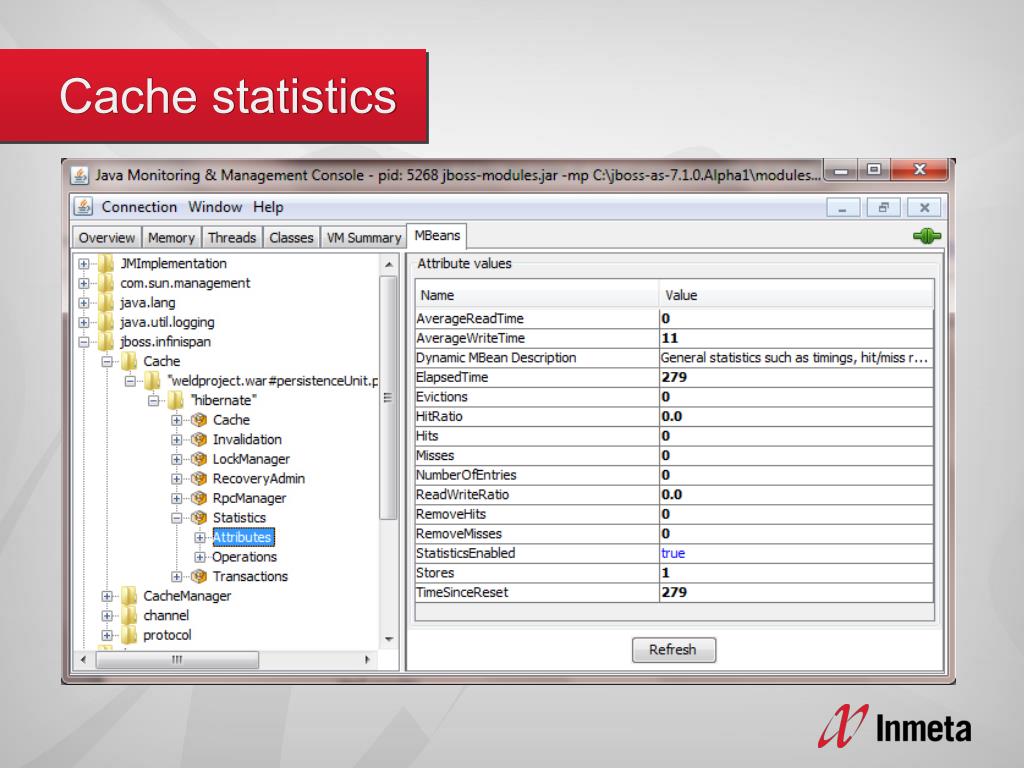The image size is (1024, 768).
Task: Select the java.lang folder icon
Action: point(106,303)
